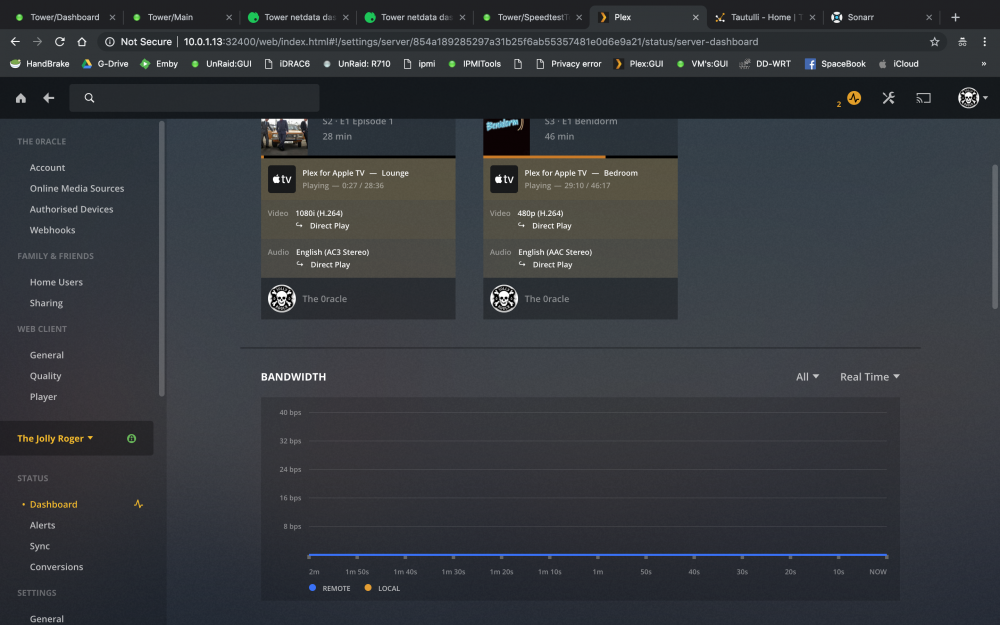Open Home Users settings
Viewport: 1000px width, 625px height.
[56, 283]
